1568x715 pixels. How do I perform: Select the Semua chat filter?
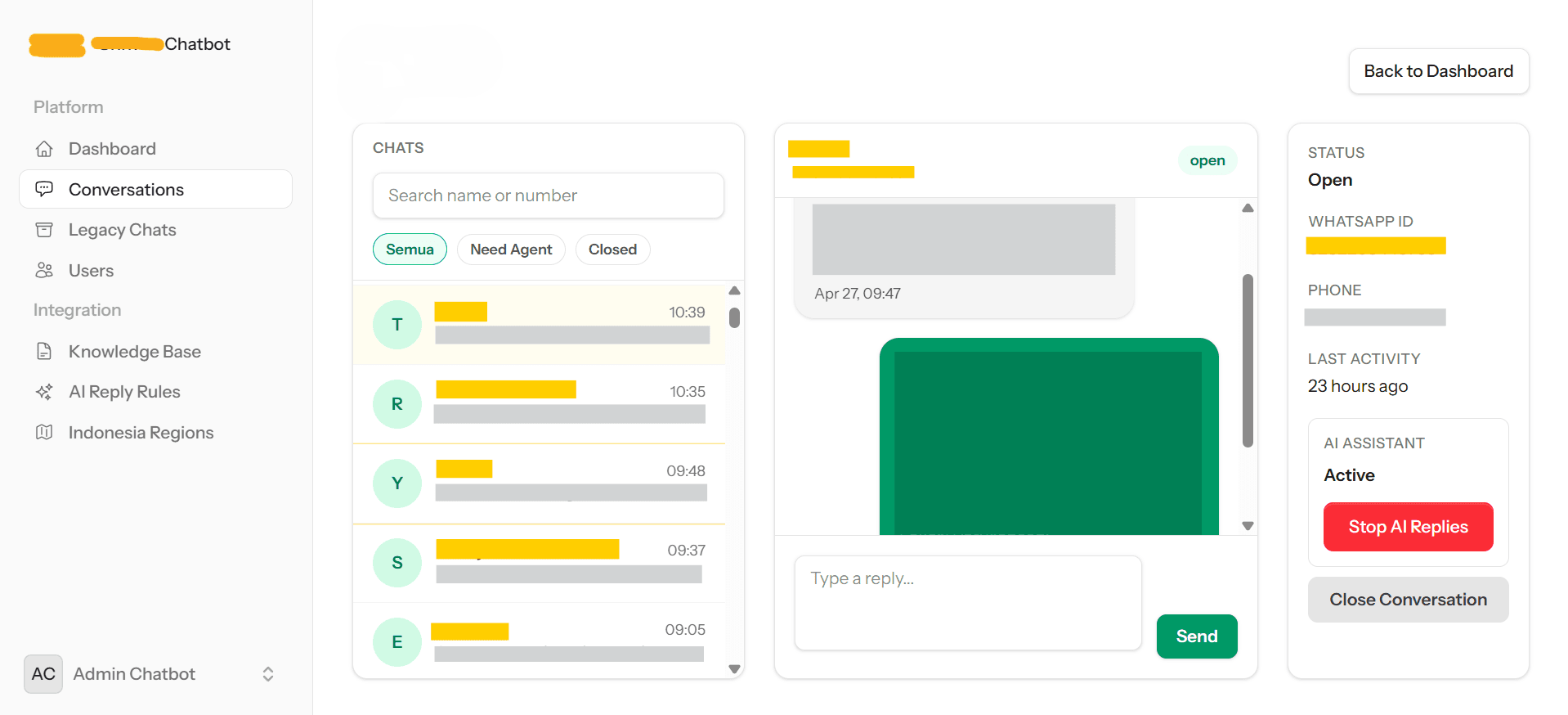pyautogui.click(x=410, y=250)
